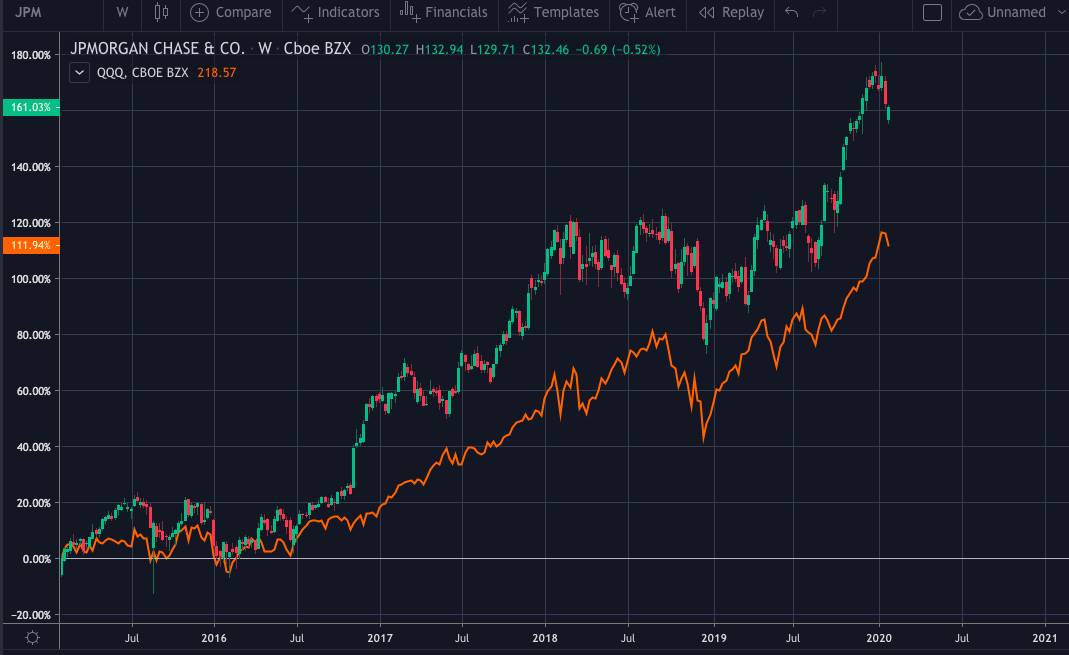The width and height of the screenshot is (1069, 655).
Task: Open the Indicators menu
Action: pyautogui.click(x=335, y=12)
